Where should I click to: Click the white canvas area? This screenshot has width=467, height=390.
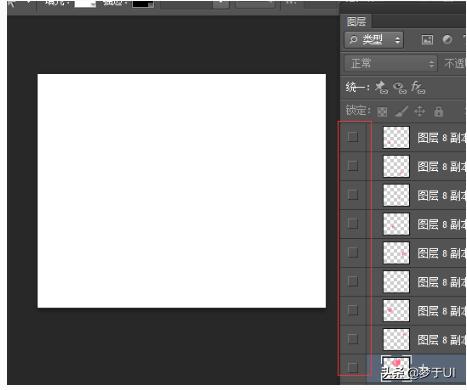[182, 191]
